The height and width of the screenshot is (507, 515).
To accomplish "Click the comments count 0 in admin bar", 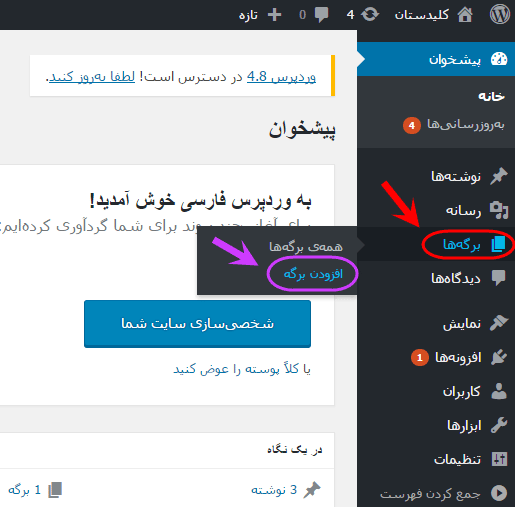I will [302, 15].
